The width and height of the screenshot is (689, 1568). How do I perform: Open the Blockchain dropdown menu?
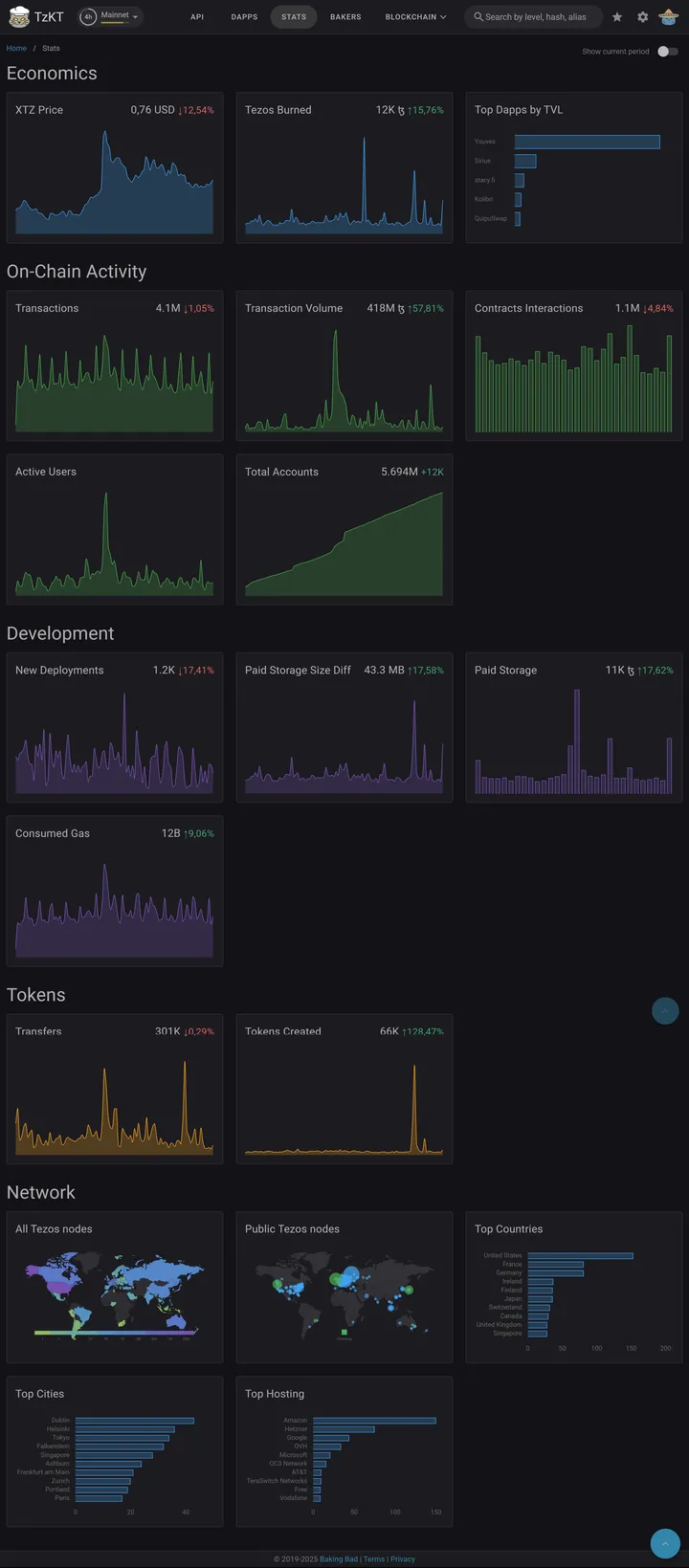(414, 16)
